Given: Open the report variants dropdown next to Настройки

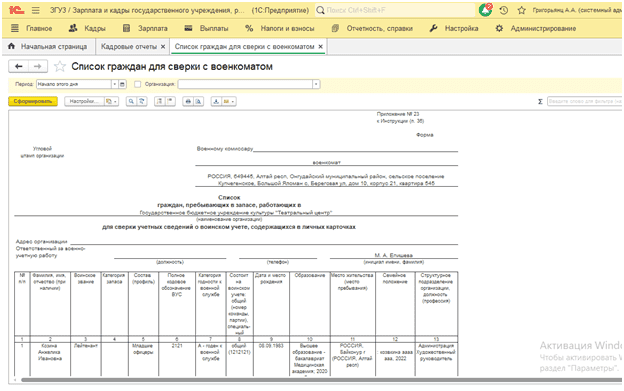Looking at the screenshot, I should coord(111,101).
